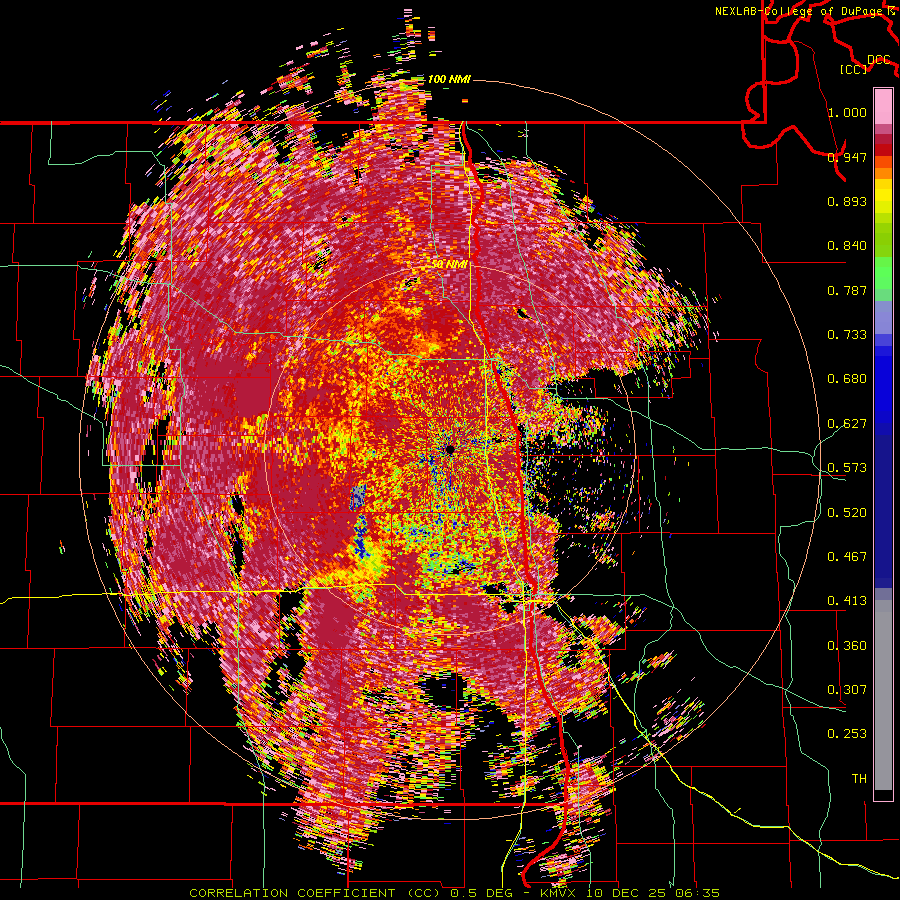Click the 10 DEC 25 06:35 timestamp
Image resolution: width=900 pixels, height=900 pixels.
tap(651, 893)
